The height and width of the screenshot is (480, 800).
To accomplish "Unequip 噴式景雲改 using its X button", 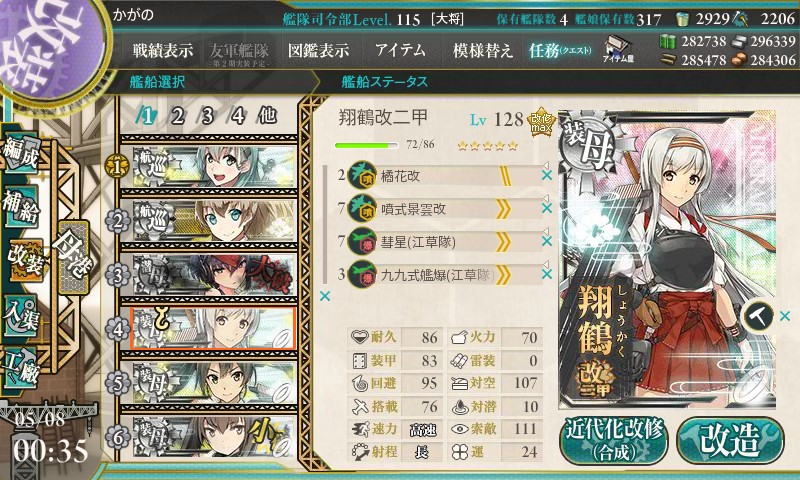I will tap(546, 208).
